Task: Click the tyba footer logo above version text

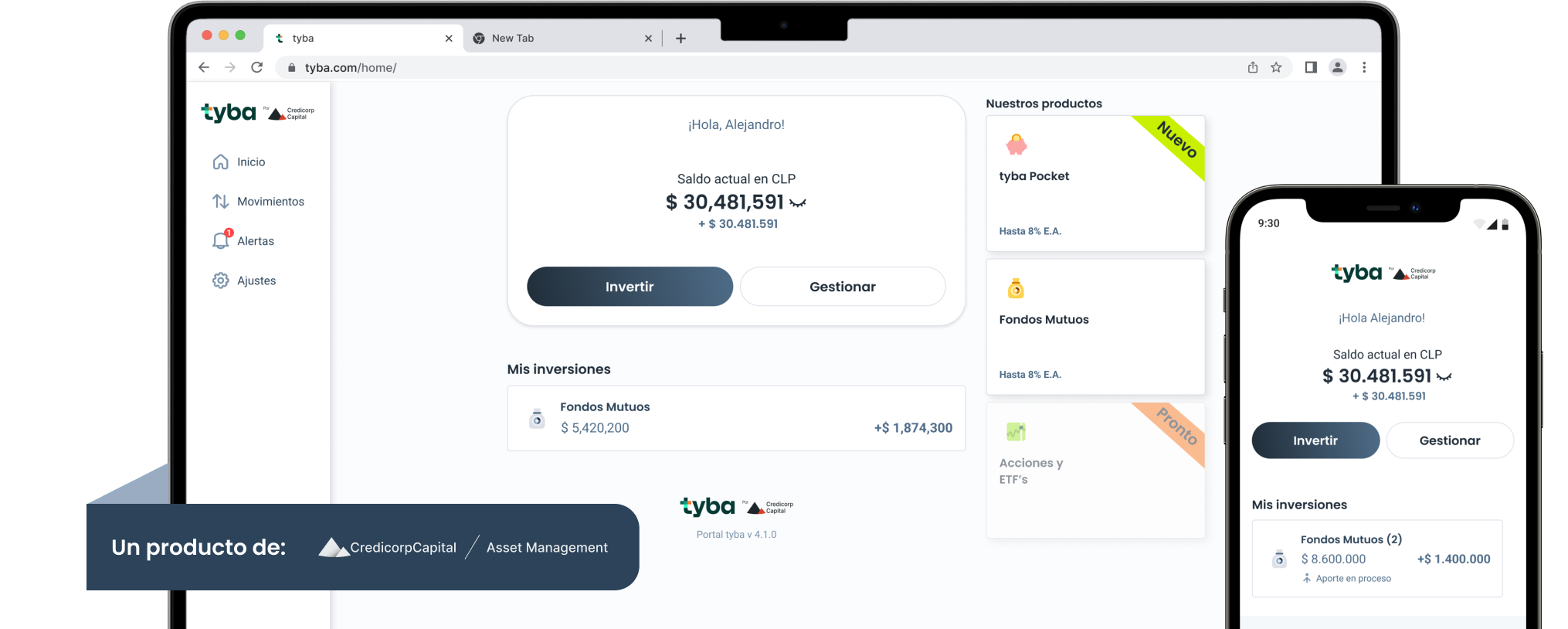Action: pos(736,507)
